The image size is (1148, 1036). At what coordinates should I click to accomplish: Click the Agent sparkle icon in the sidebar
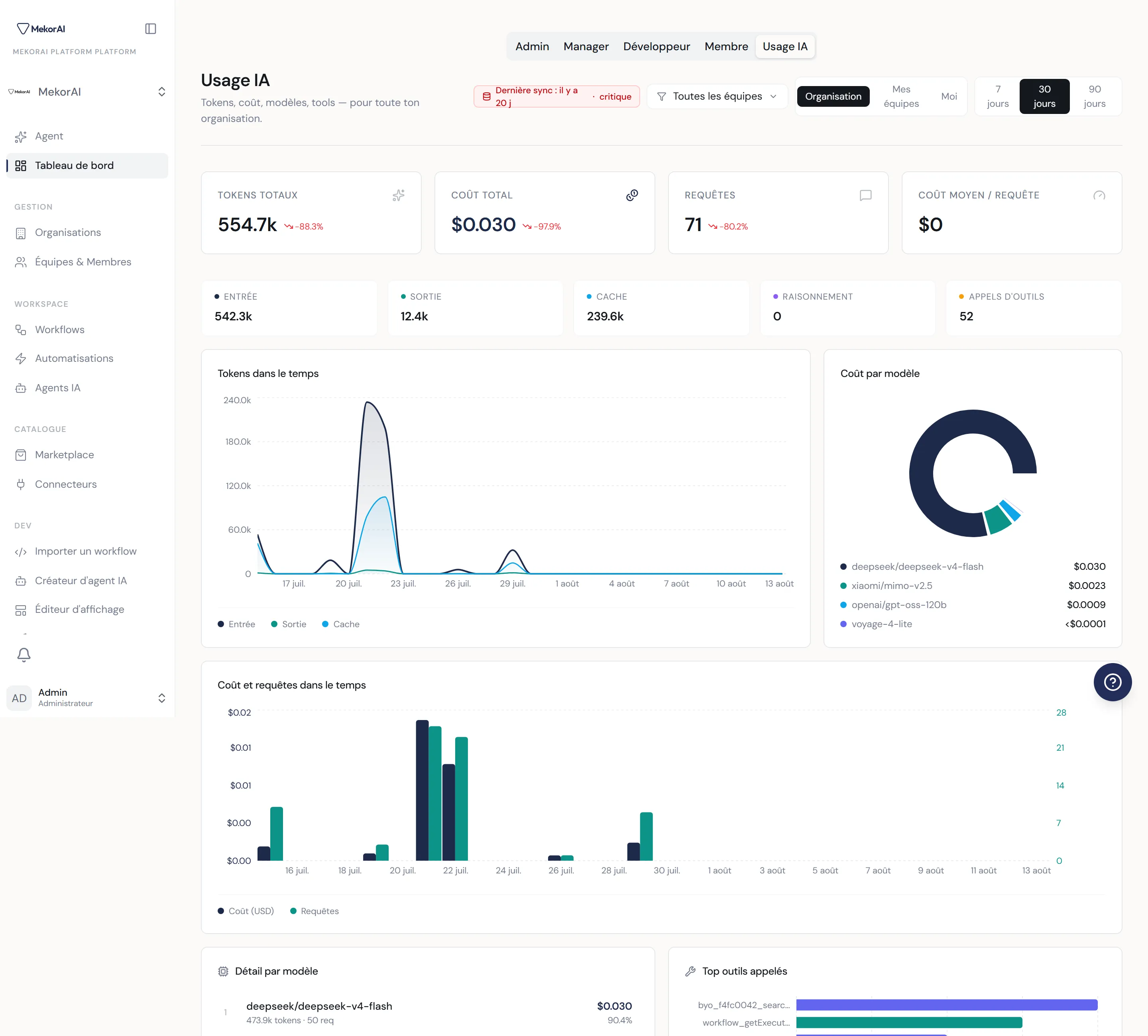20,137
